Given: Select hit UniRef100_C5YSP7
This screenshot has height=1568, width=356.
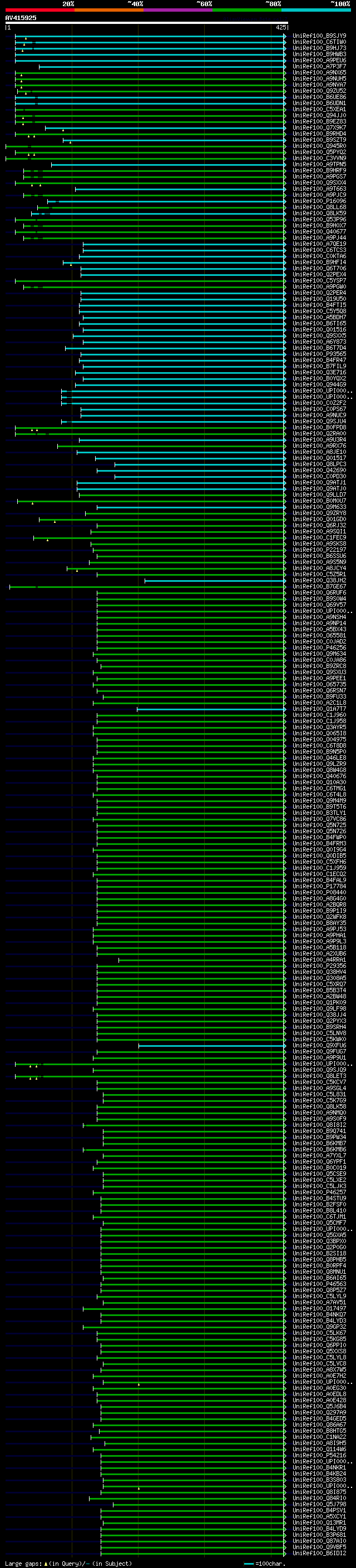Looking at the screenshot, I should [x=319, y=280].
